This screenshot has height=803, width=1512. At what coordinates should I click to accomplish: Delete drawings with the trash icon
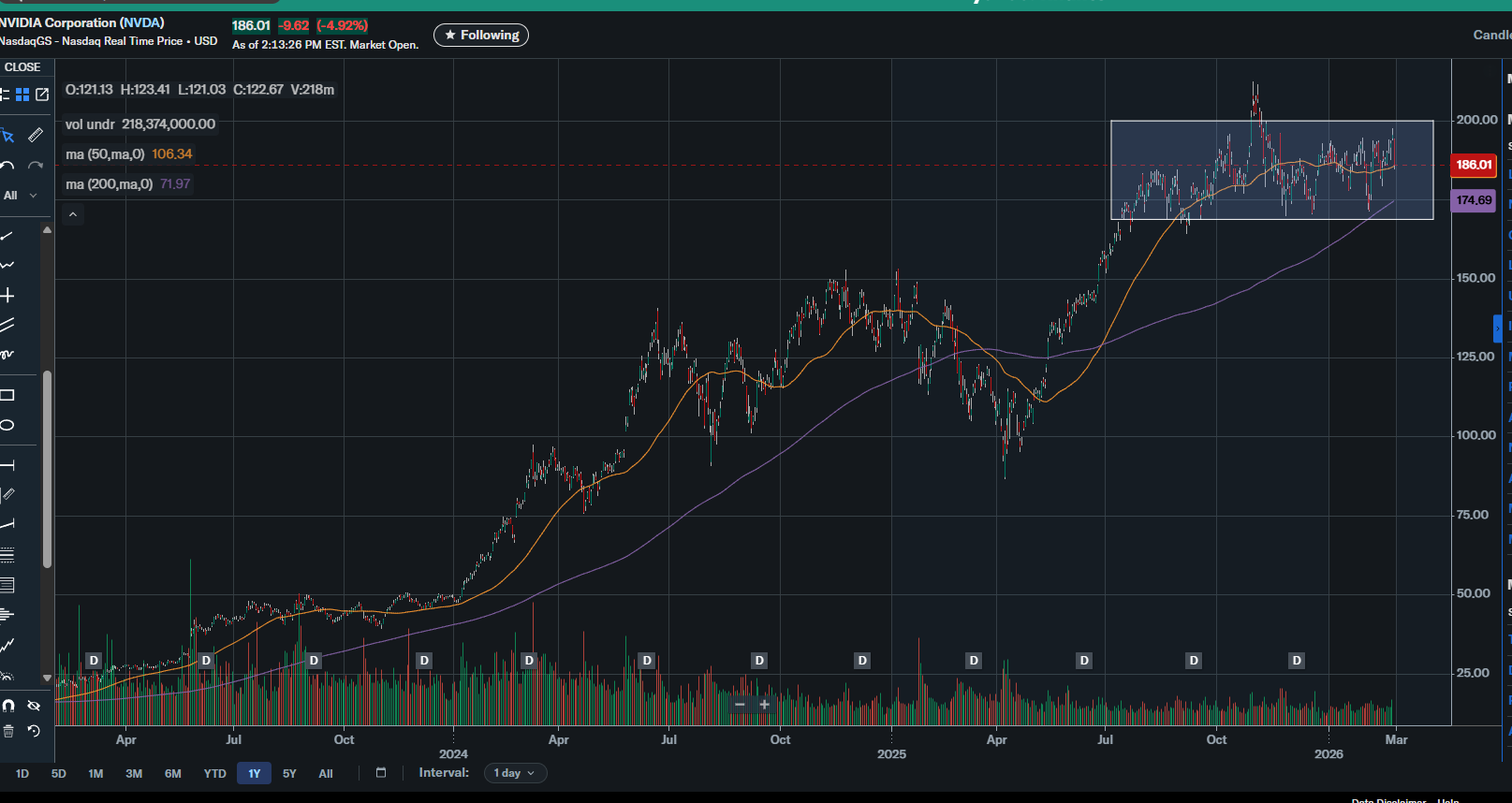point(8,731)
